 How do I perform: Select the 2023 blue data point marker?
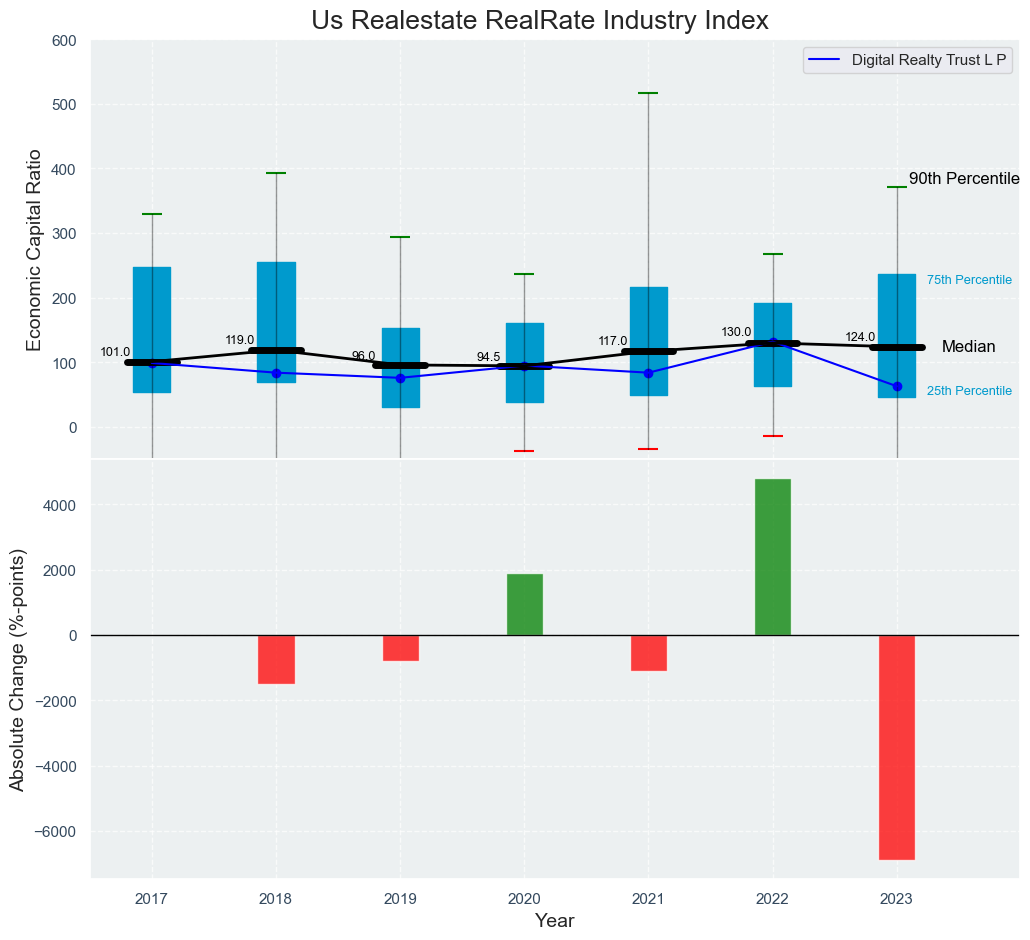[897, 386]
